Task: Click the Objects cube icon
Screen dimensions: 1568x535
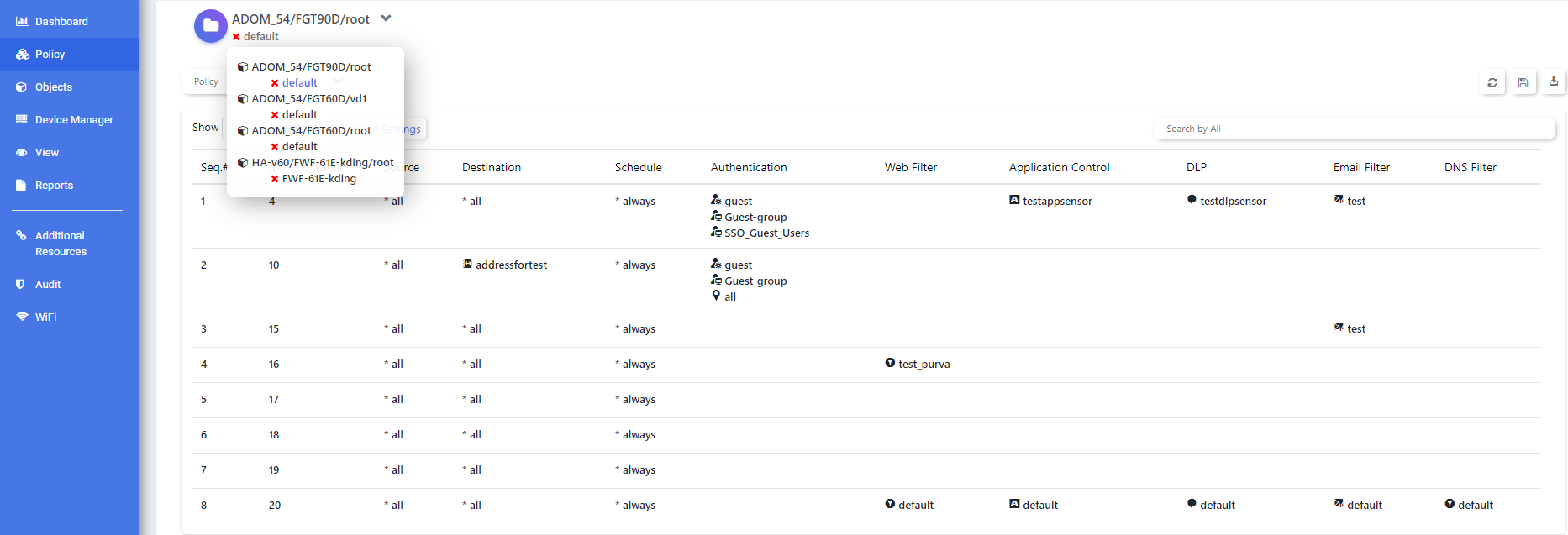Action: [x=22, y=87]
